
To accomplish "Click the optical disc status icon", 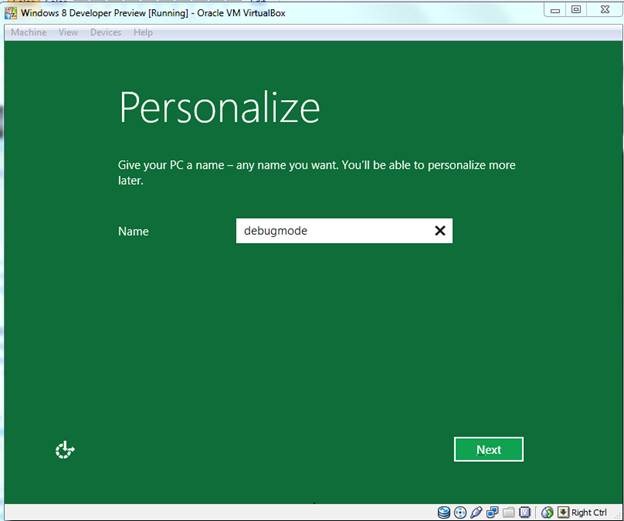I will [460, 512].
